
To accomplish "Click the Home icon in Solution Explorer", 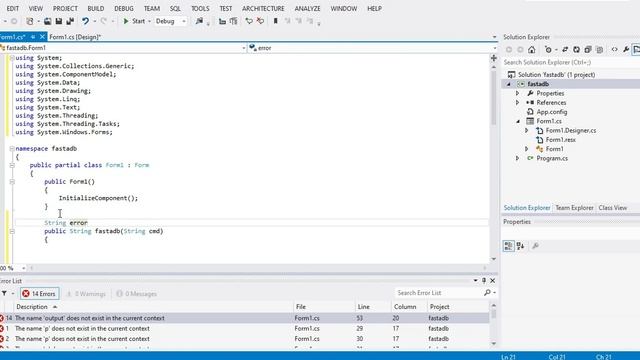I will [531, 50].
